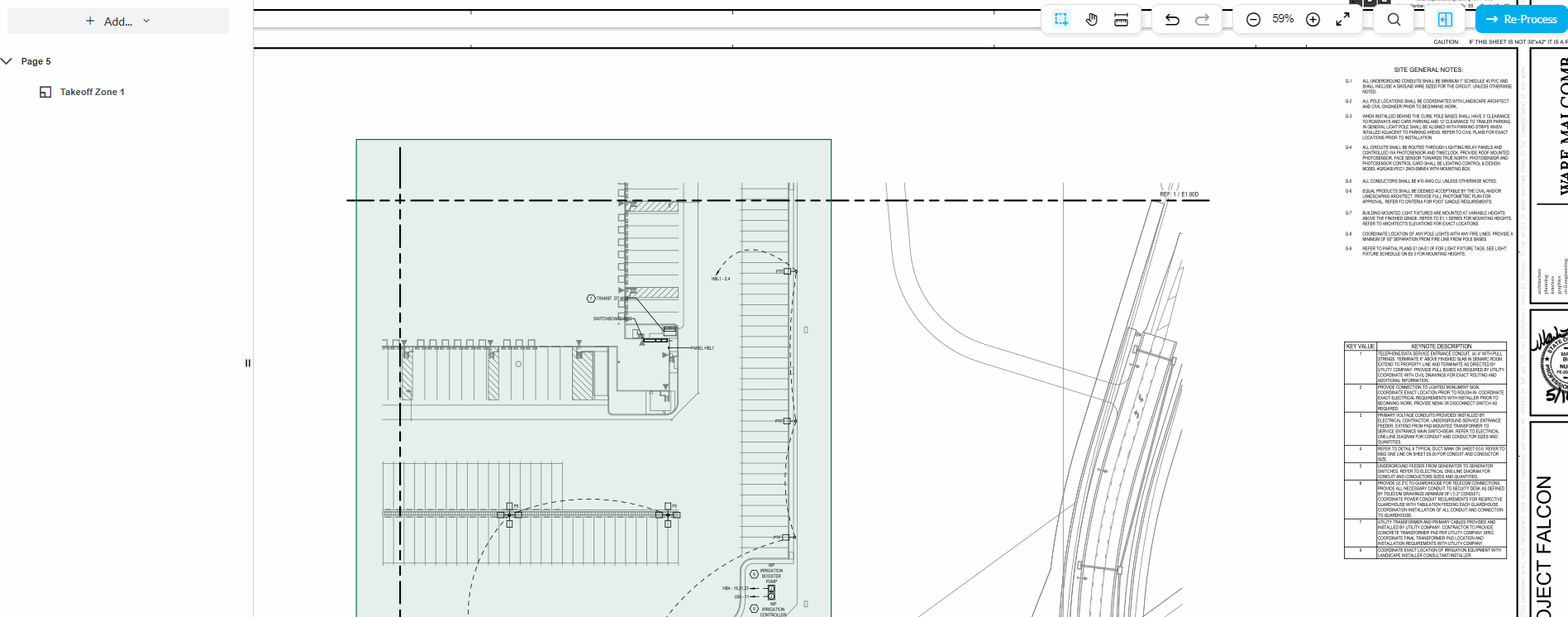
Task: Activate the pan hand tool
Action: coord(1091,19)
